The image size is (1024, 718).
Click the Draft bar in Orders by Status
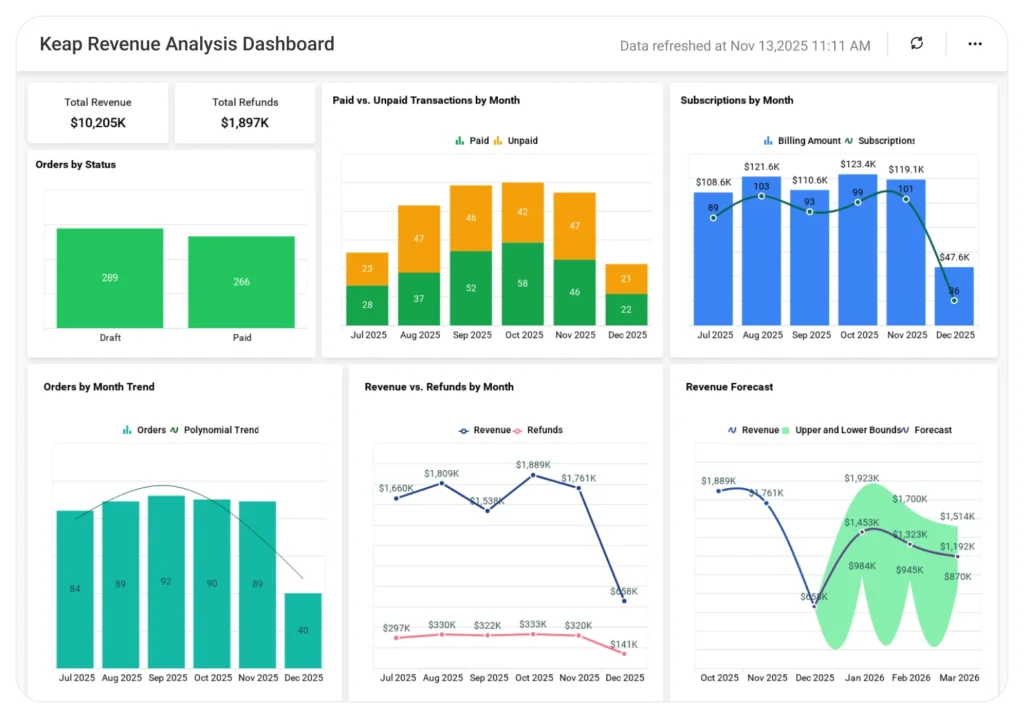pos(109,278)
